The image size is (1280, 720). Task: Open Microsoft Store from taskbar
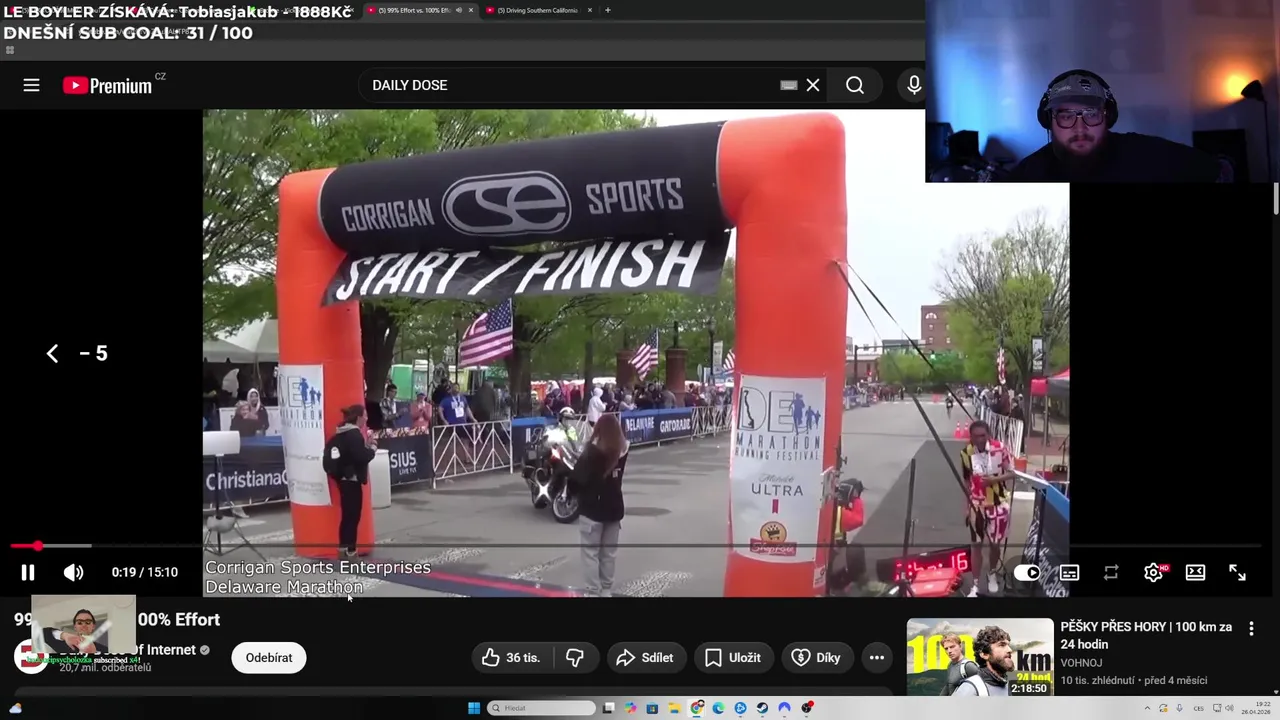click(x=652, y=708)
